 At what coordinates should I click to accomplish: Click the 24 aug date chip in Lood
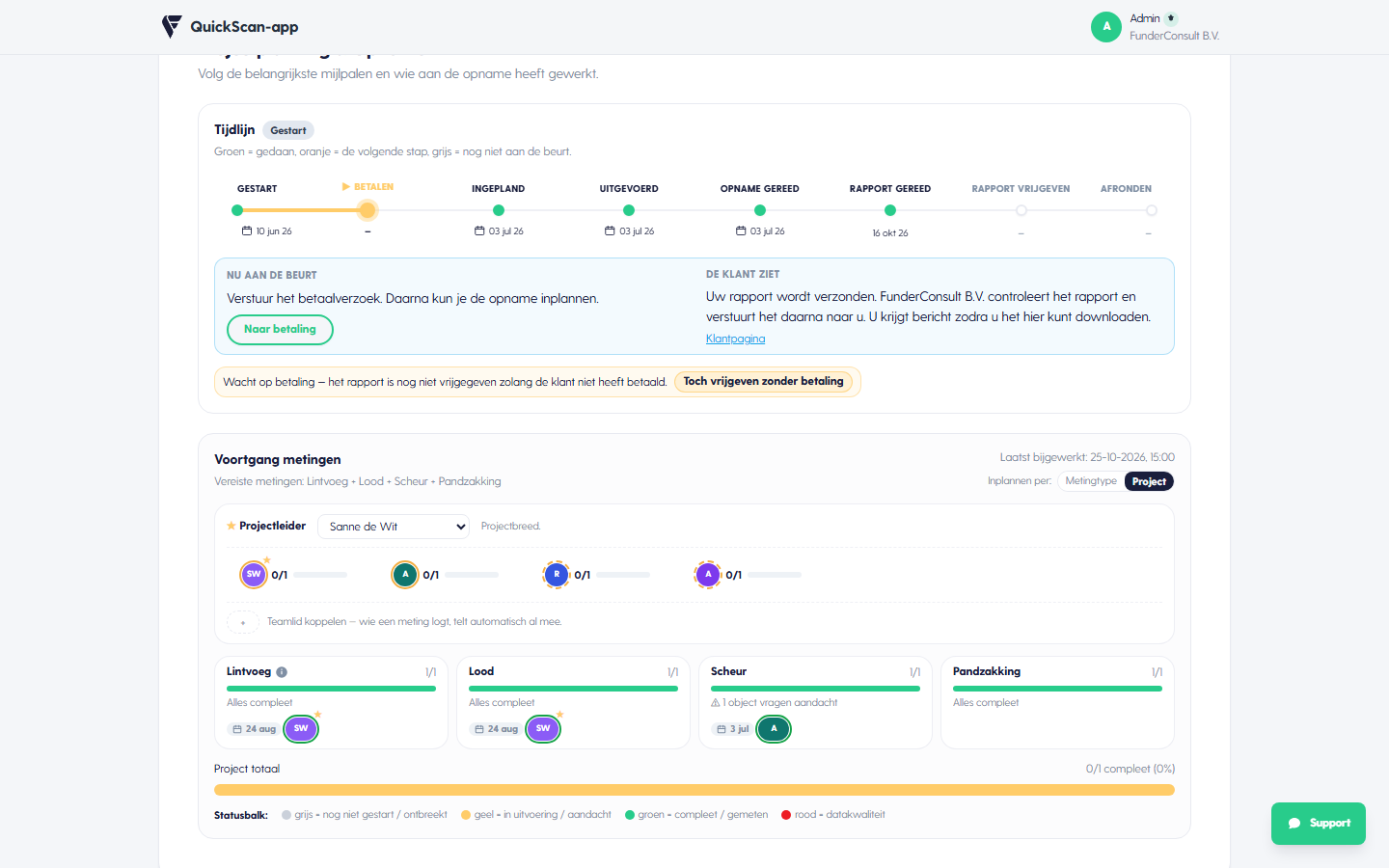point(497,729)
